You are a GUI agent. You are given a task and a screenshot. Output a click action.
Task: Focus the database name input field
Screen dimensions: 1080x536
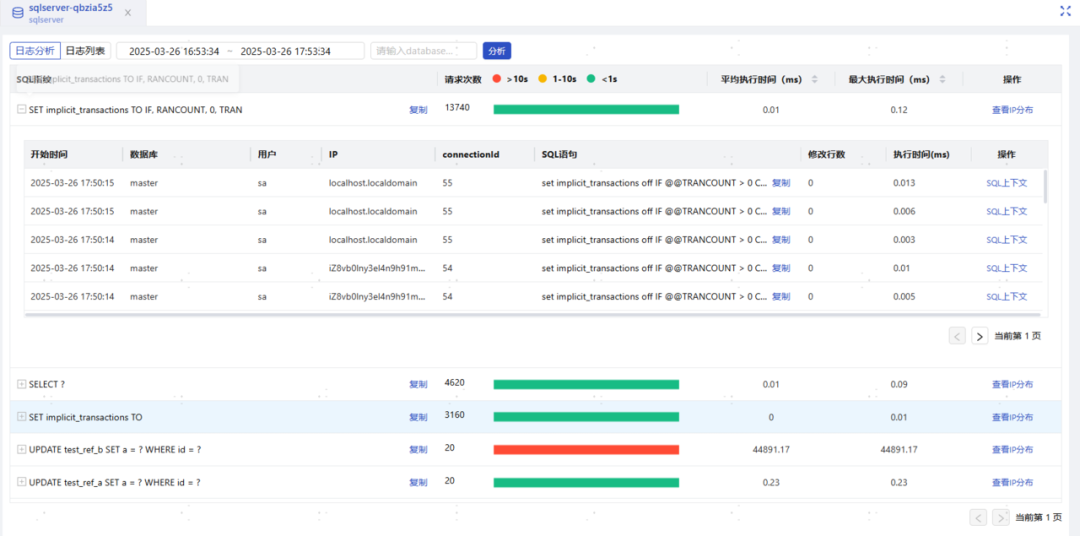[424, 51]
